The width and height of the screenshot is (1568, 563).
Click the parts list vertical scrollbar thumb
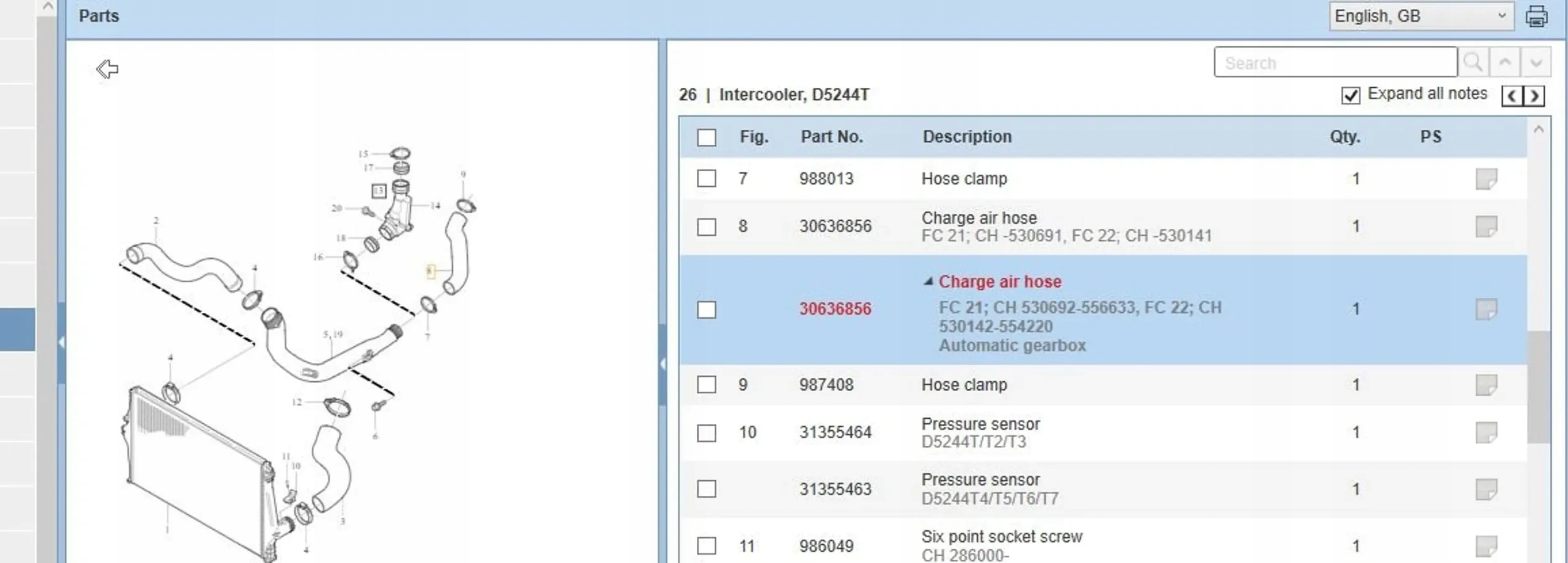pos(1539,387)
